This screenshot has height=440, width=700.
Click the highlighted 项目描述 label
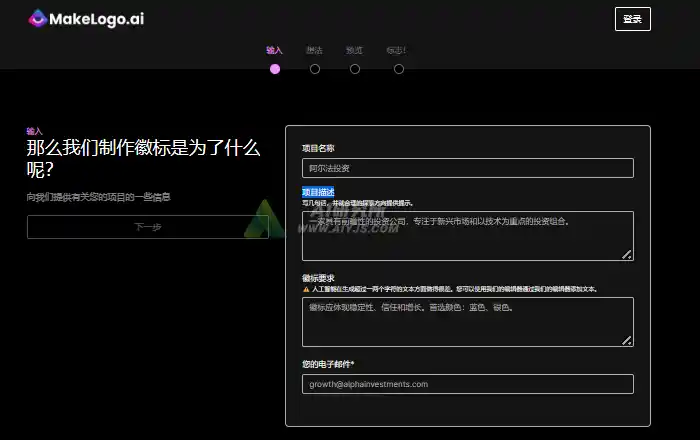(x=318, y=192)
